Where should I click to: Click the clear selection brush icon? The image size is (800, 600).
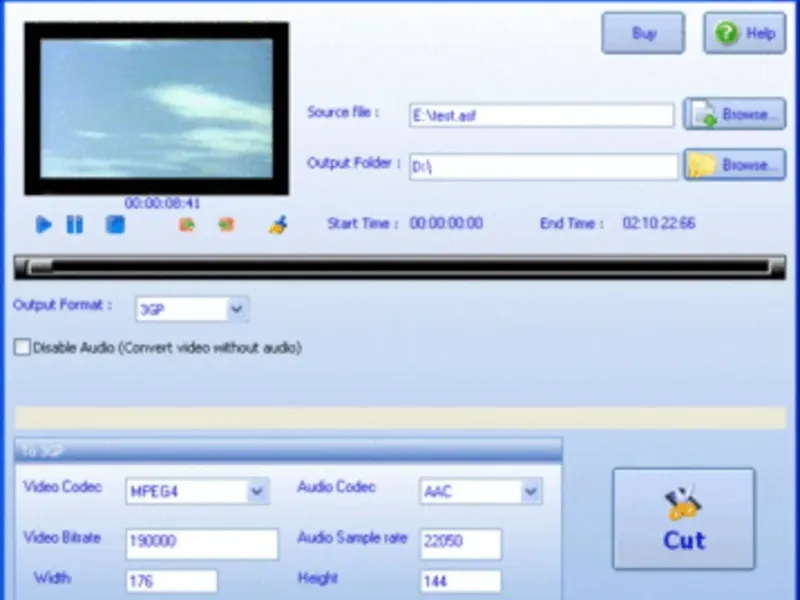click(278, 224)
